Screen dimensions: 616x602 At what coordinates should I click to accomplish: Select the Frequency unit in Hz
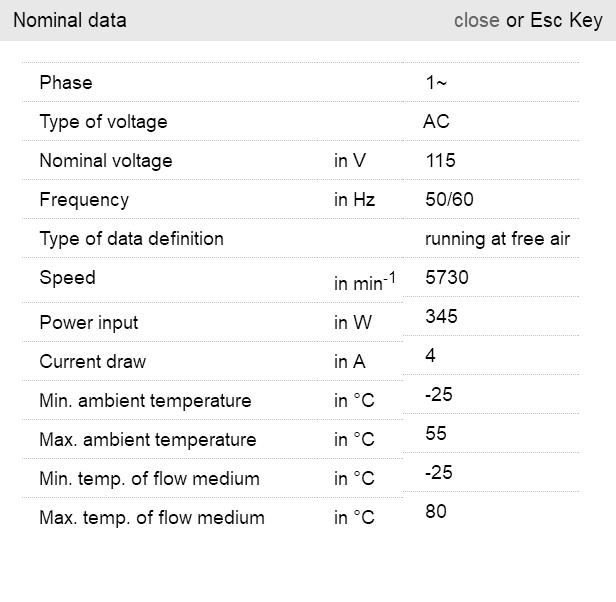(354, 200)
